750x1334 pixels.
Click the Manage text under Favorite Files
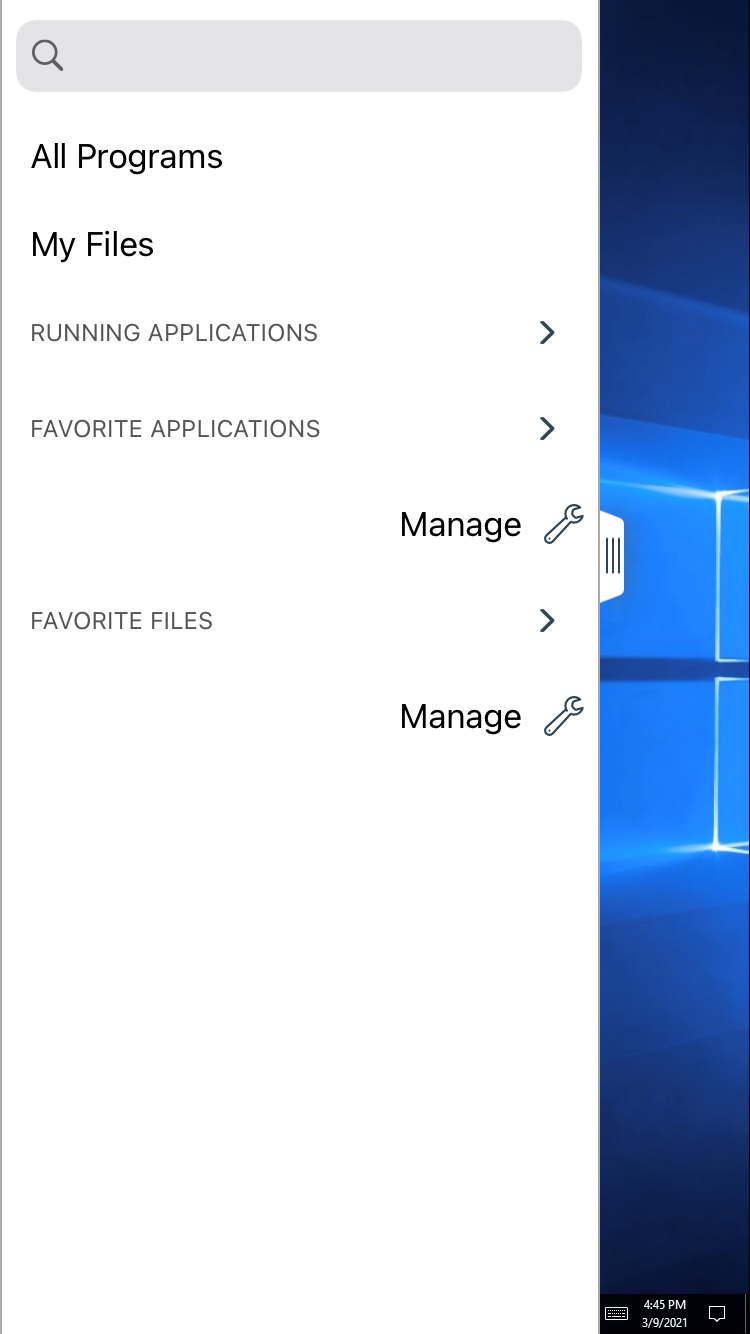460,717
